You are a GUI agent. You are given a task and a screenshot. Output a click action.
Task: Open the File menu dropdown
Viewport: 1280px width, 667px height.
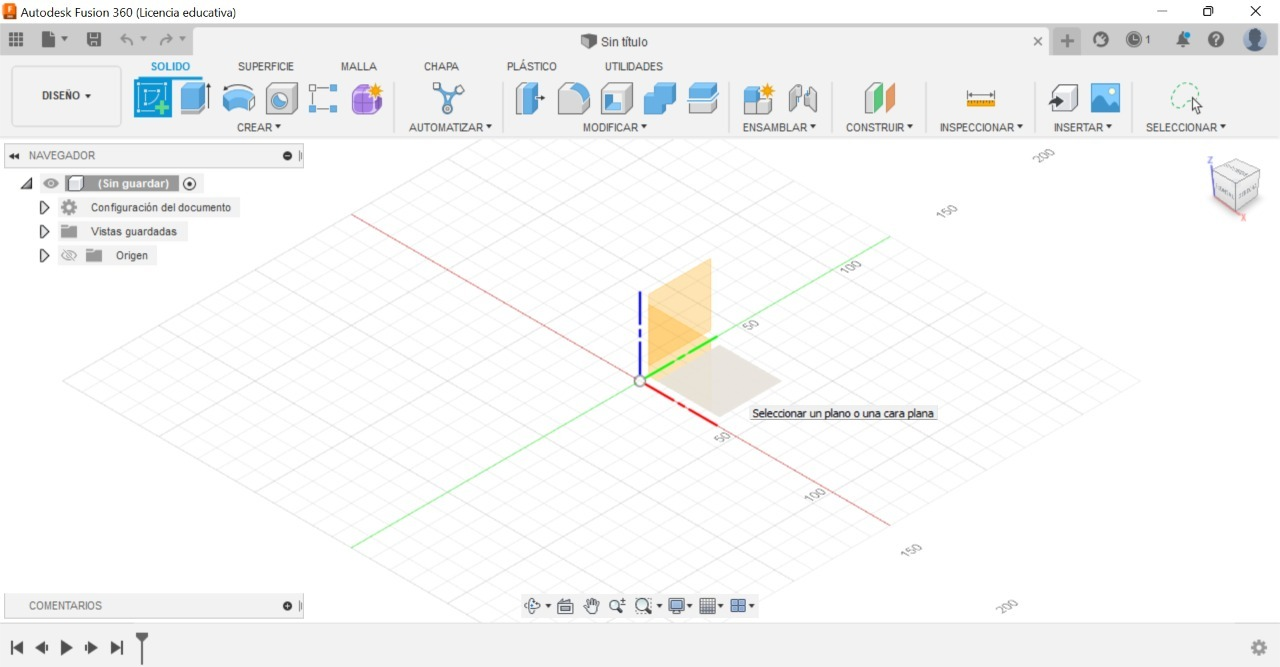(55, 40)
